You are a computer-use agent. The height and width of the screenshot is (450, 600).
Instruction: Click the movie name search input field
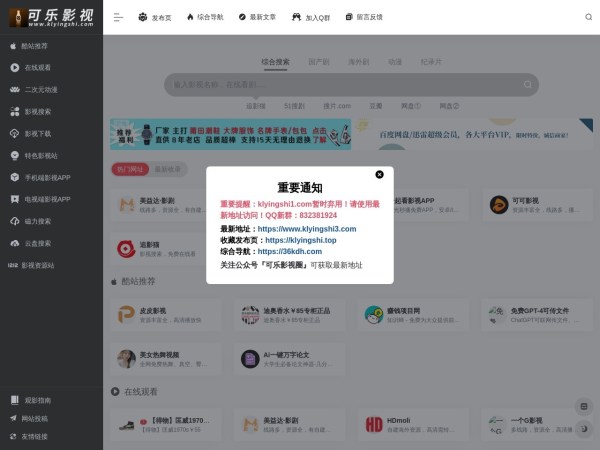click(300, 85)
